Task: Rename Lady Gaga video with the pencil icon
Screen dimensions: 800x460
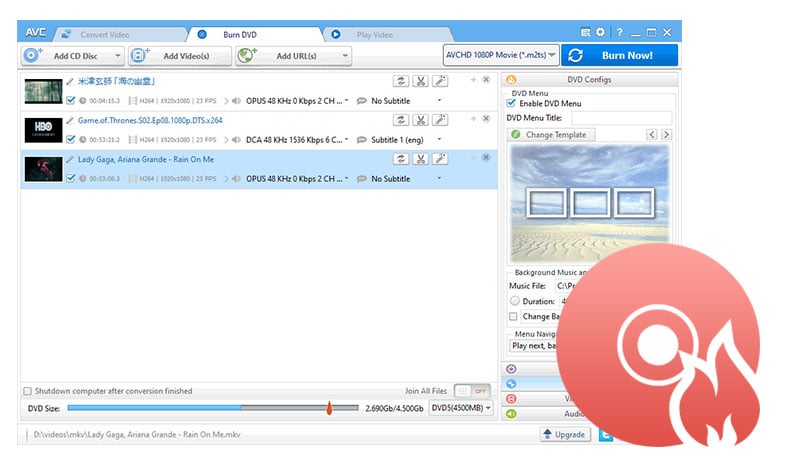Action: (70, 159)
